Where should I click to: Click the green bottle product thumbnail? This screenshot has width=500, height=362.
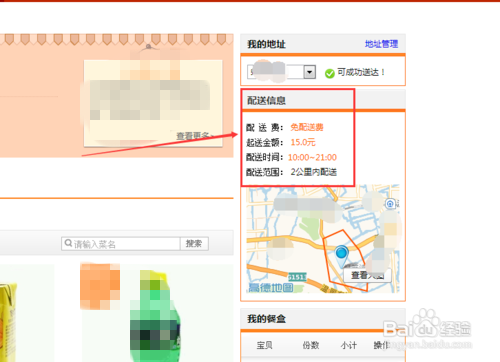(155, 316)
